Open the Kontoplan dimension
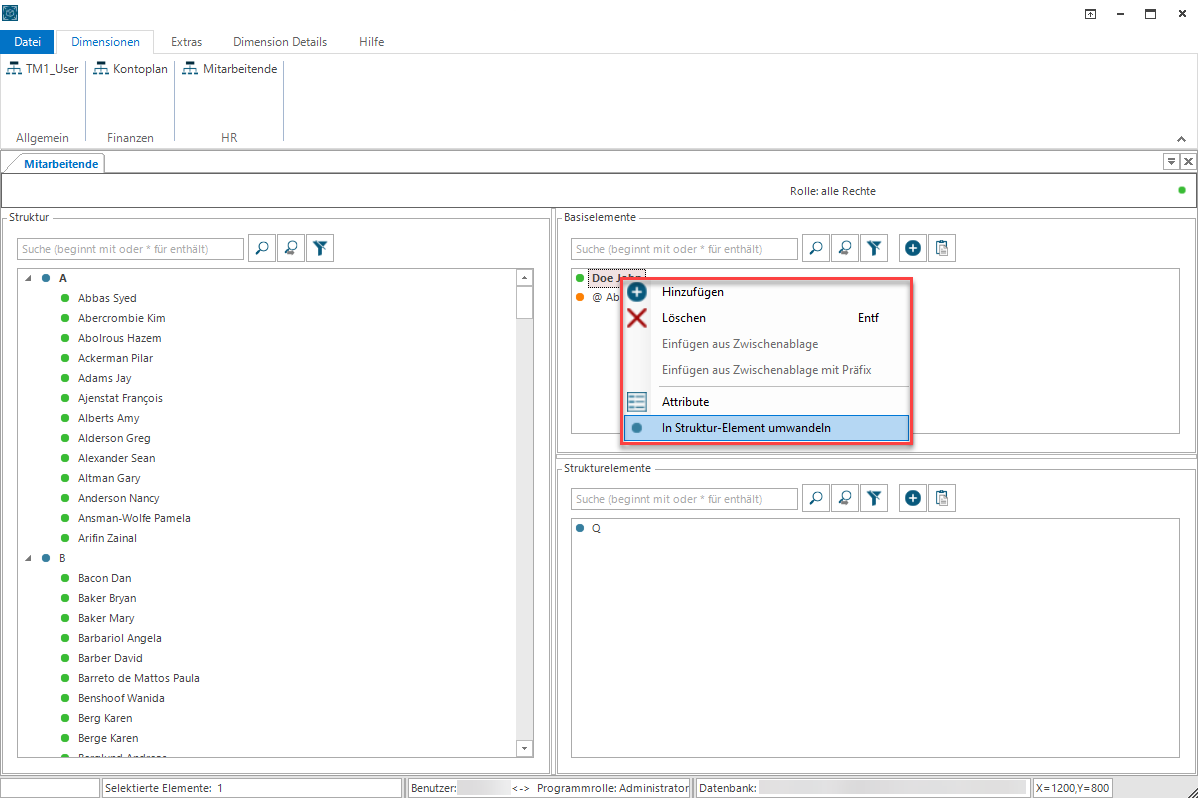 (x=131, y=69)
